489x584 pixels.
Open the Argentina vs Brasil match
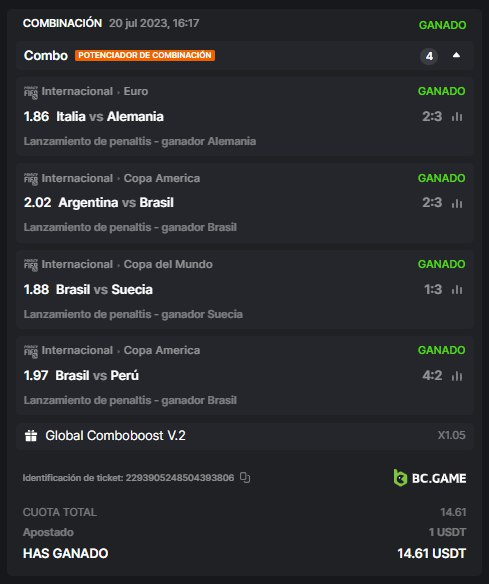click(116, 203)
